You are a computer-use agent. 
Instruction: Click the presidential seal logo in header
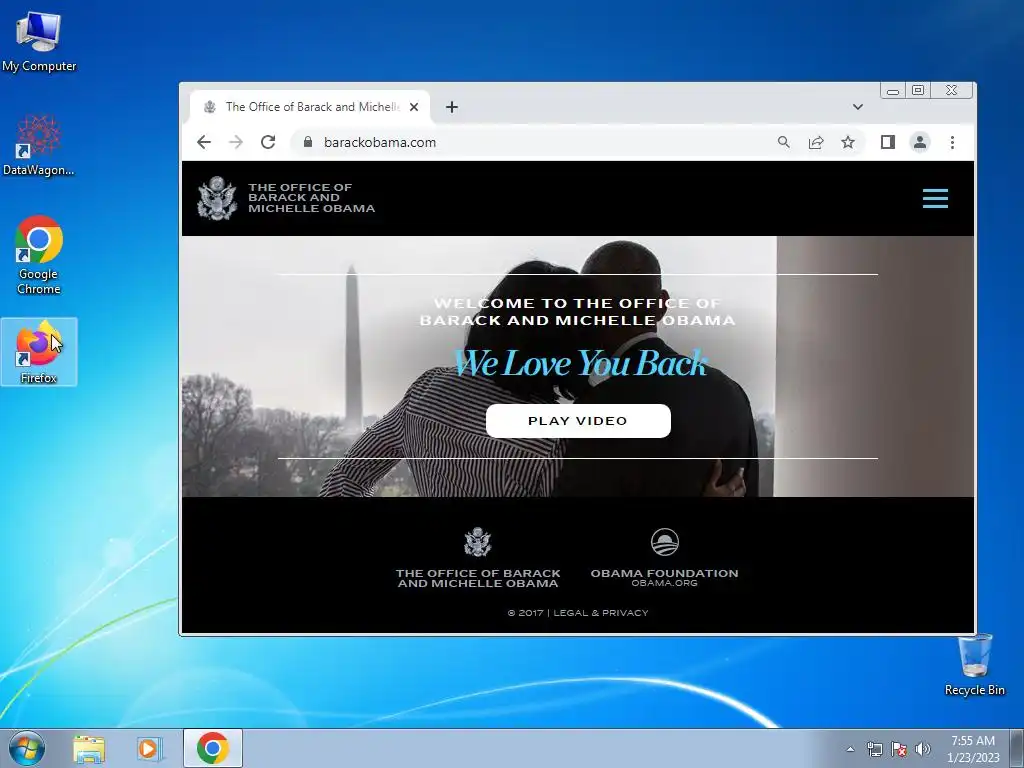pyautogui.click(x=217, y=198)
